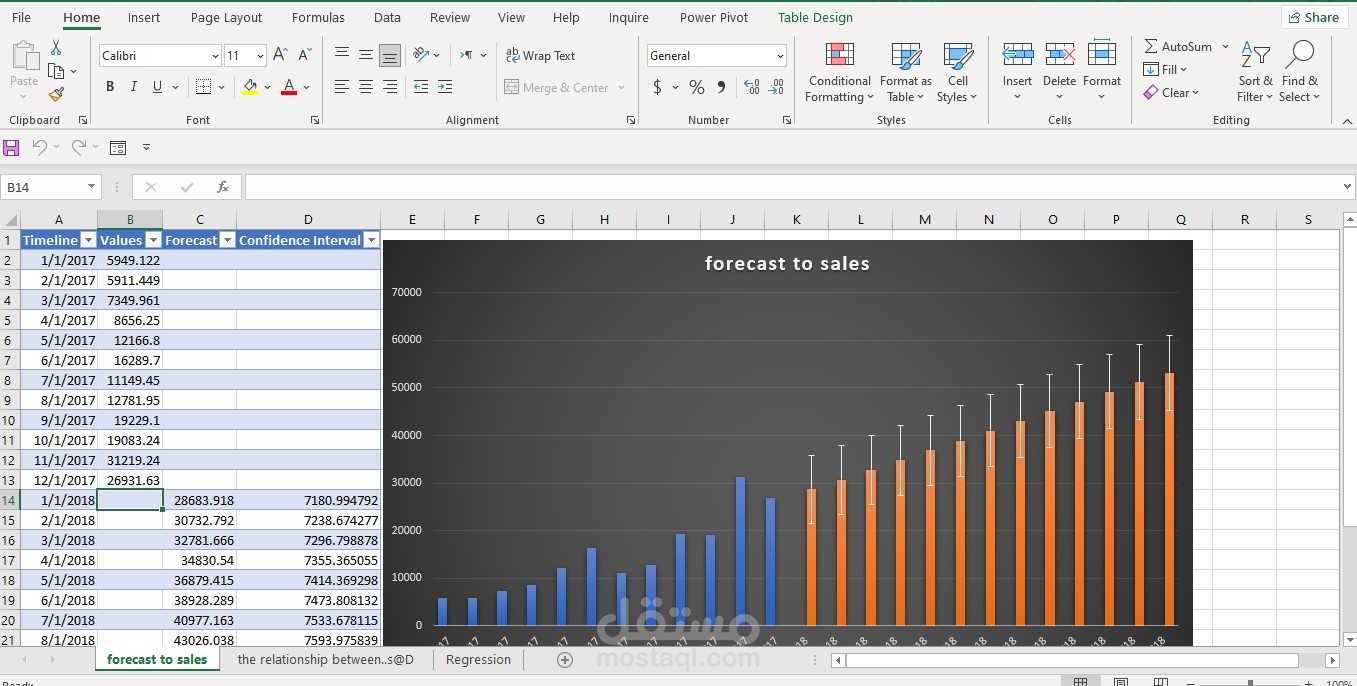Open the File tab

(x=21, y=17)
